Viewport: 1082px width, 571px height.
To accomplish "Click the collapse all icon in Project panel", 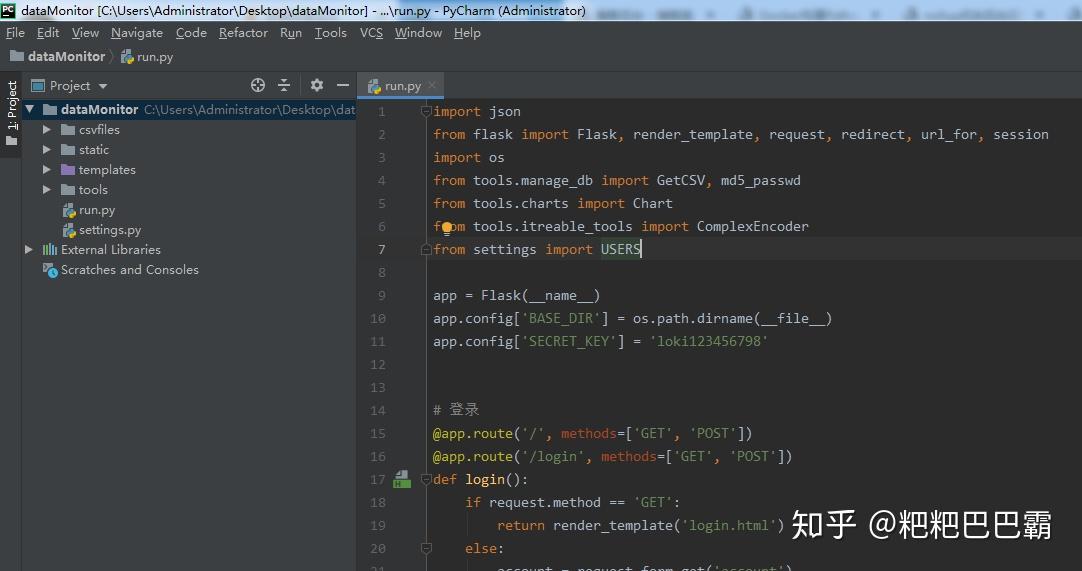I will point(284,85).
